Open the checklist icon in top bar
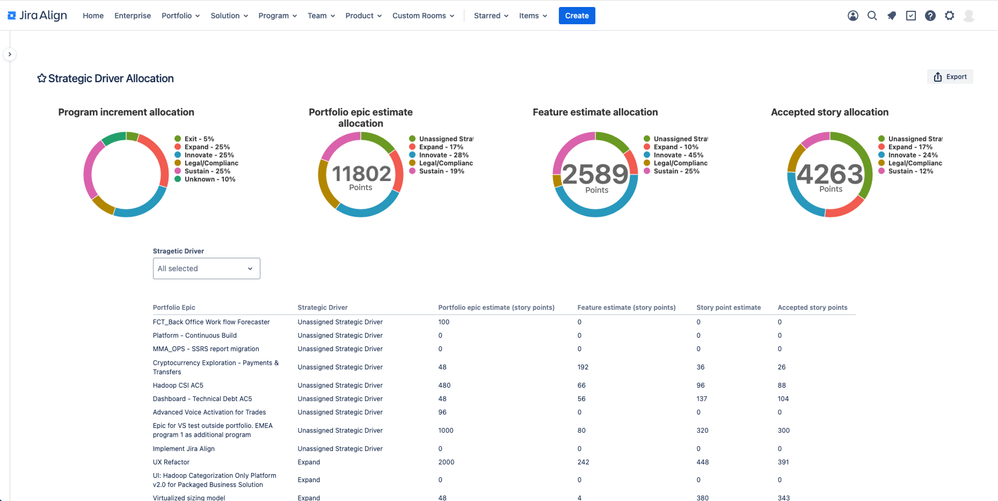This screenshot has height=501, width=998. pos(911,16)
